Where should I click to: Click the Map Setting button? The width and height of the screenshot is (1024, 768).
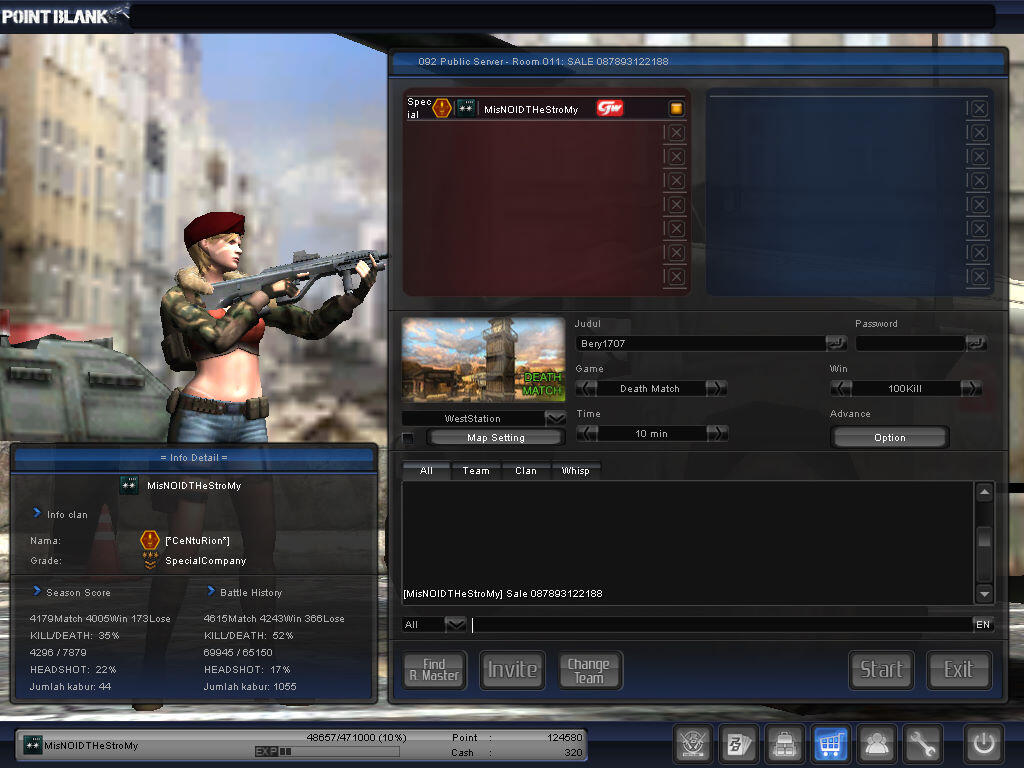coord(496,438)
